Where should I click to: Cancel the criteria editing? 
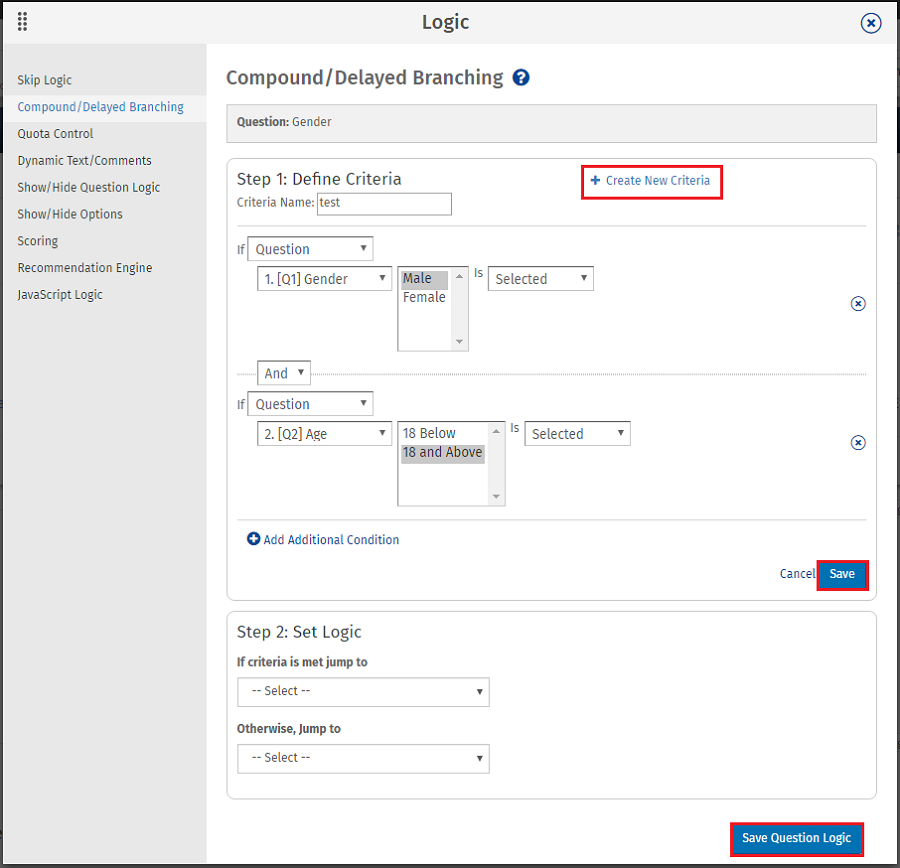pos(797,573)
